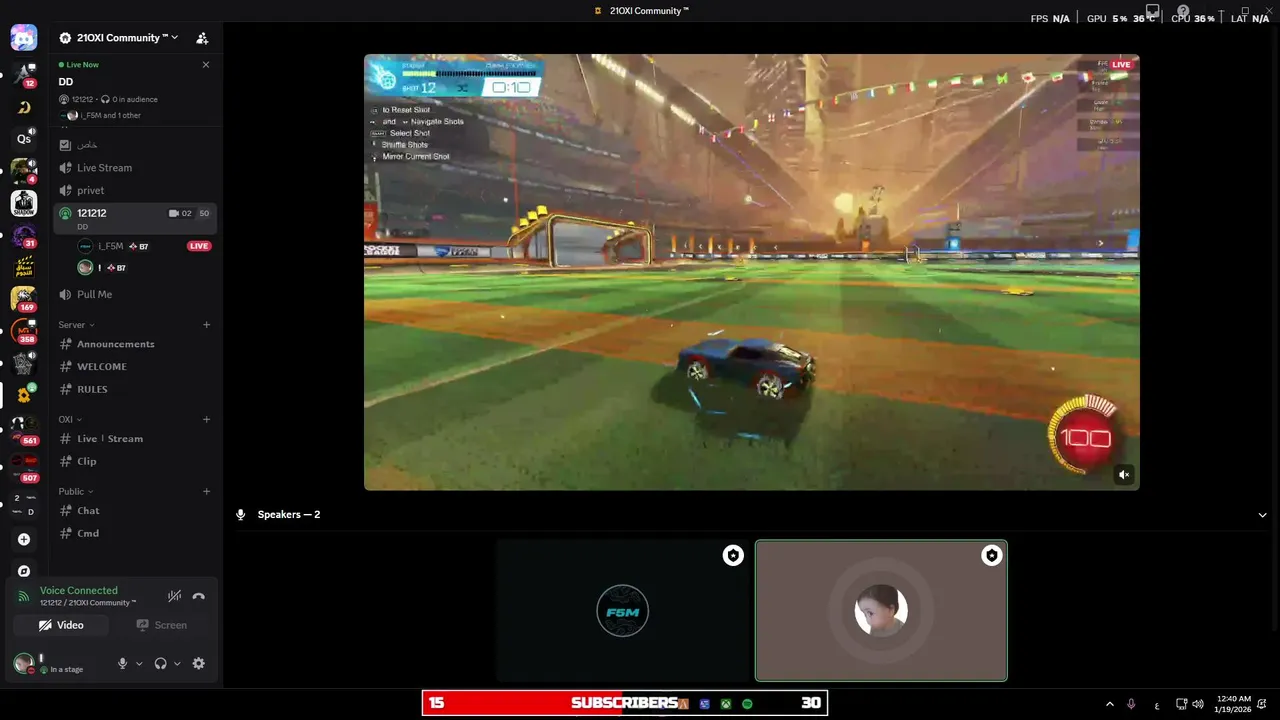Image resolution: width=1280 pixels, height=720 pixels.
Task: Collapse the Public category
Action: coord(75,492)
